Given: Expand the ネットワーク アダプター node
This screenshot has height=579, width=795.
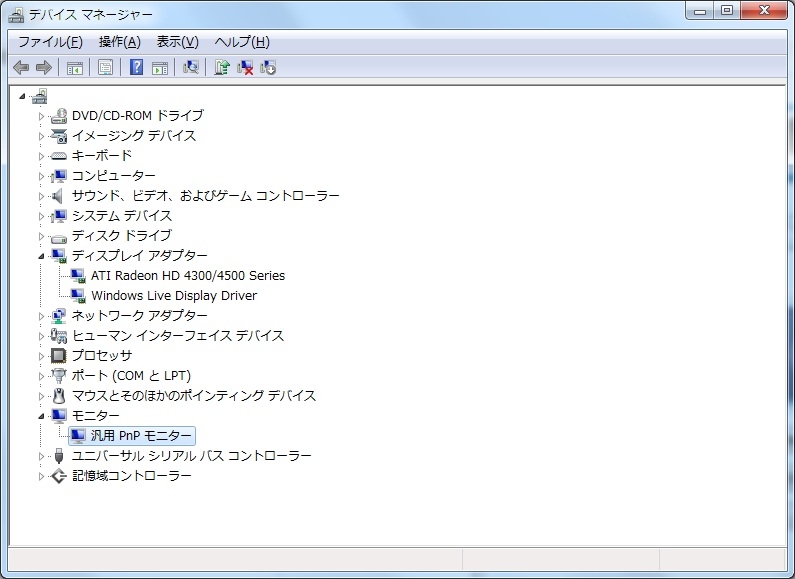Looking at the screenshot, I should coord(42,316).
